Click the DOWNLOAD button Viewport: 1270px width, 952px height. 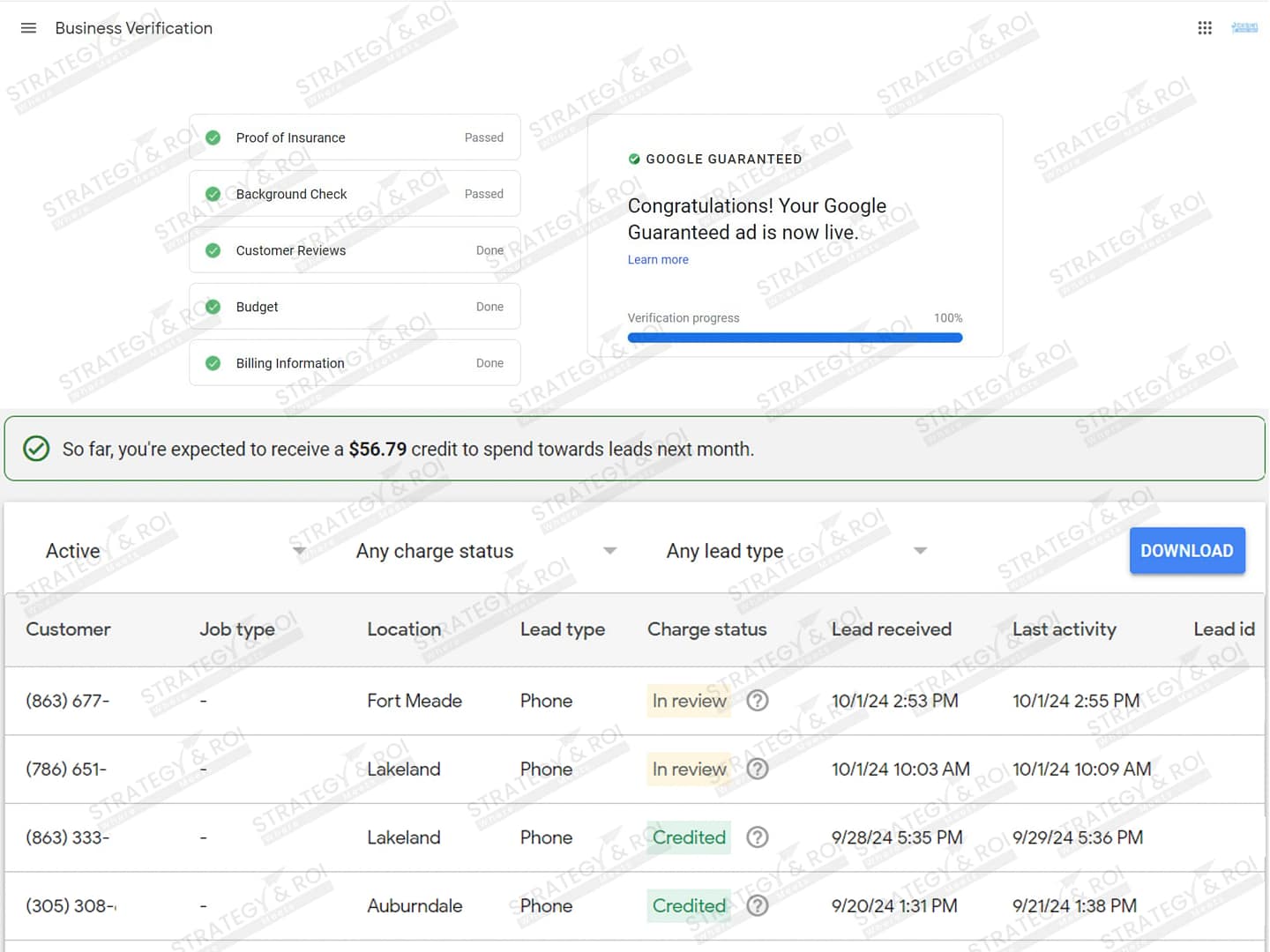tap(1186, 551)
